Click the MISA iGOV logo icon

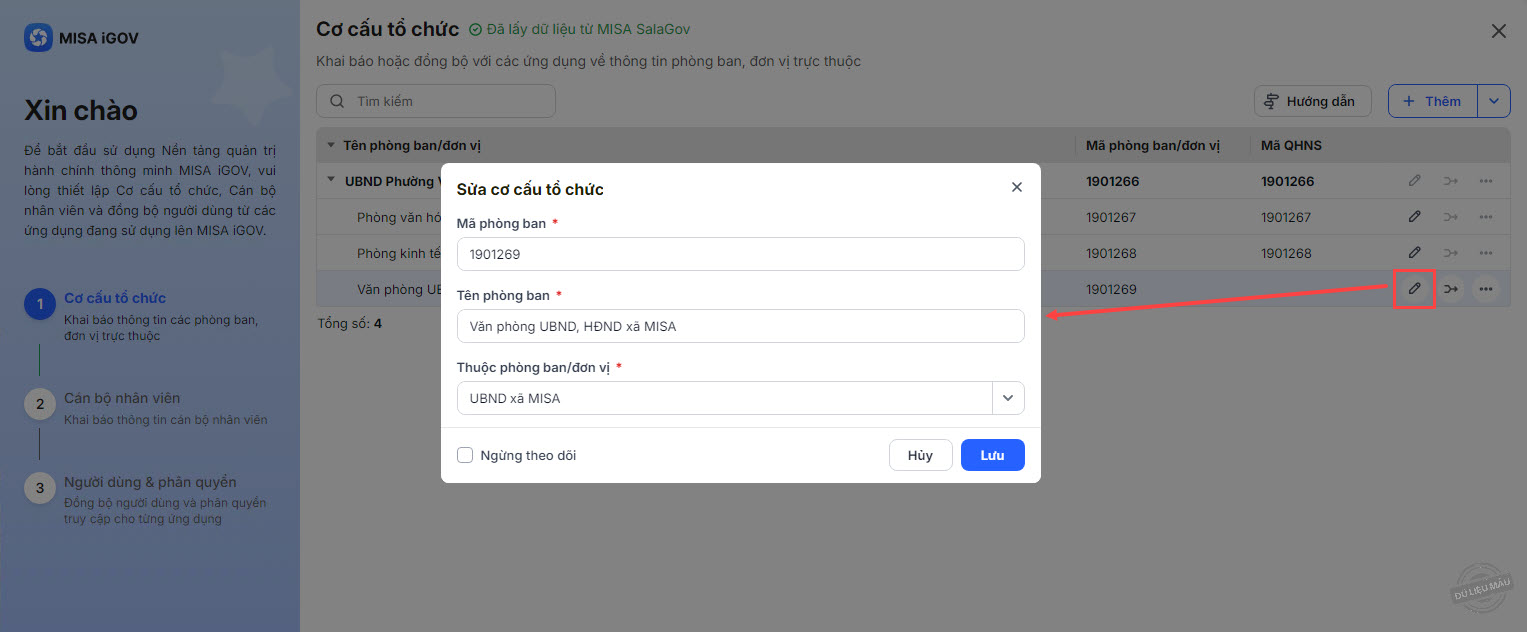[38, 38]
